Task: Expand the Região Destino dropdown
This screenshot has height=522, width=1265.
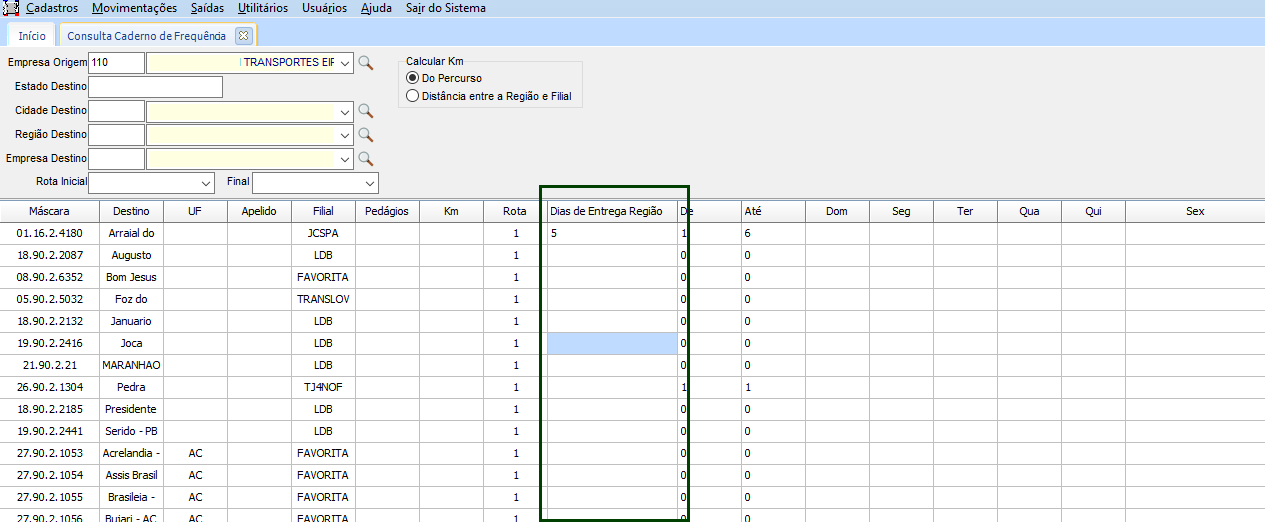Action: point(345,135)
